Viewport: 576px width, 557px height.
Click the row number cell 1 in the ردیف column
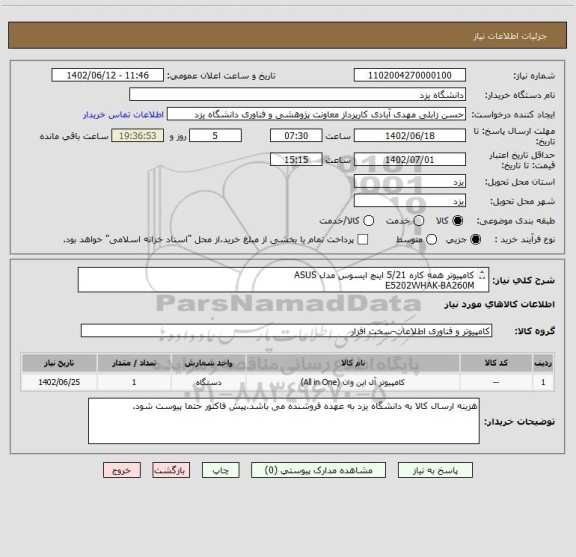click(x=543, y=382)
